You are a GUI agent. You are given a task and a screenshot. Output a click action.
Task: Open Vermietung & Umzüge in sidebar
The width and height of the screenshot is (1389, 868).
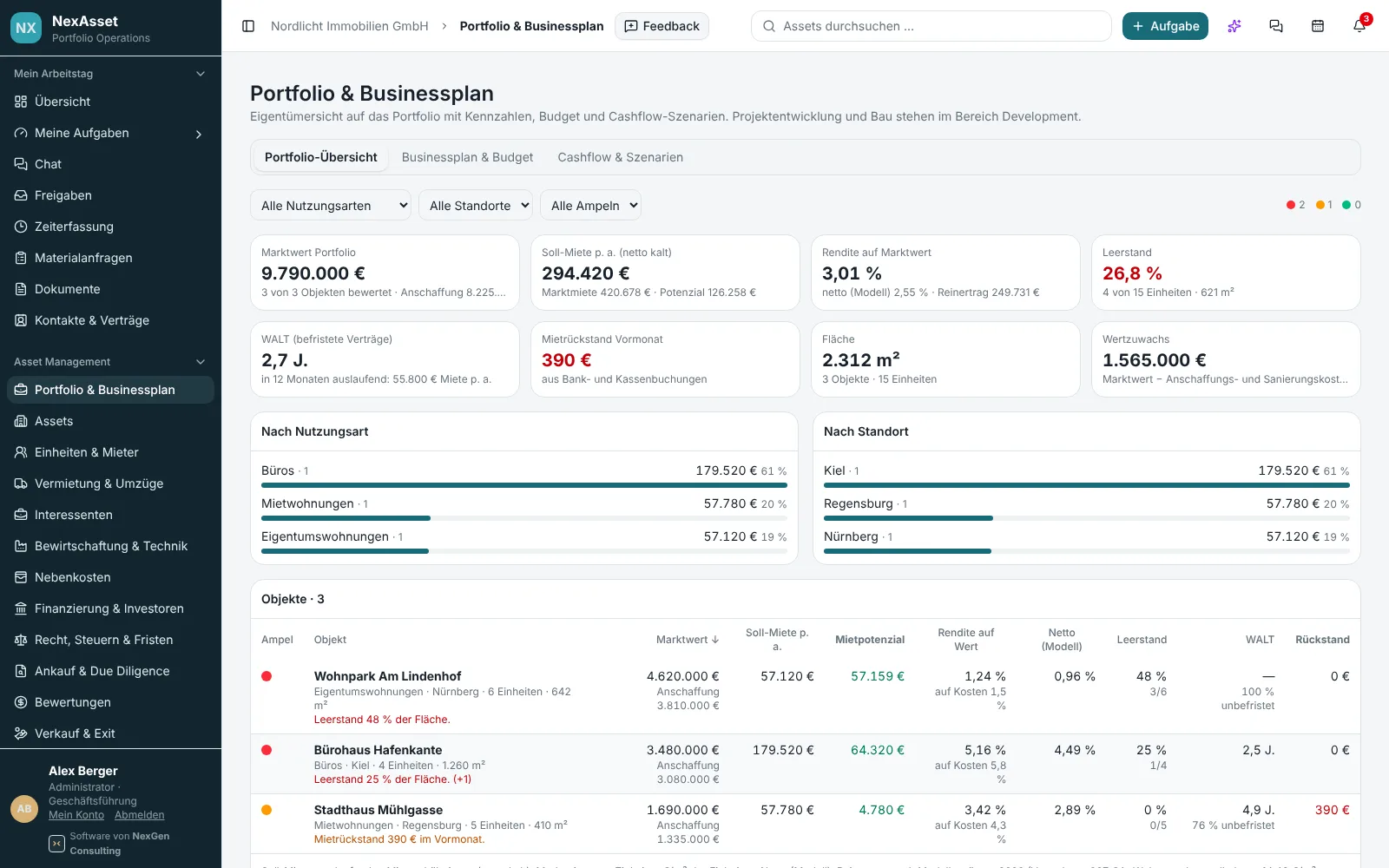[x=110, y=483]
